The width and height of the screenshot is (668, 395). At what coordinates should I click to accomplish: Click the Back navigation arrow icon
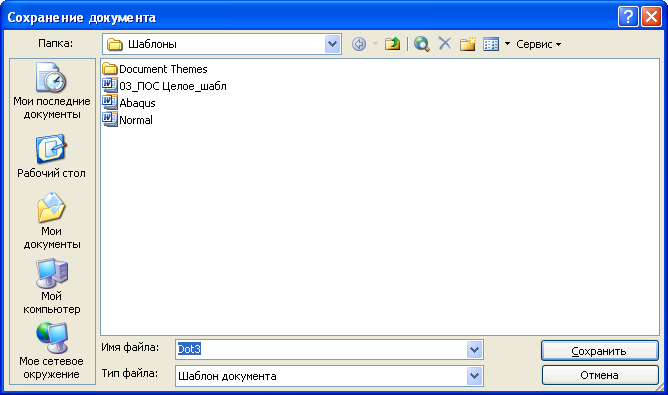click(359, 44)
